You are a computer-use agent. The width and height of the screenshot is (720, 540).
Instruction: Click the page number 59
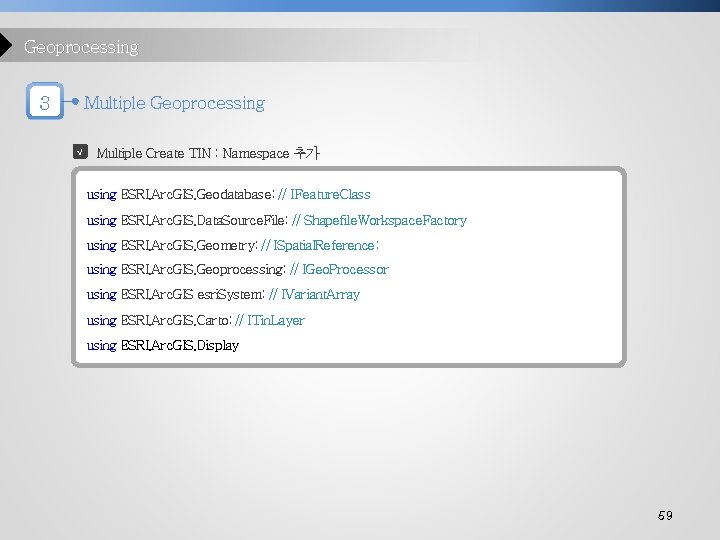665,515
